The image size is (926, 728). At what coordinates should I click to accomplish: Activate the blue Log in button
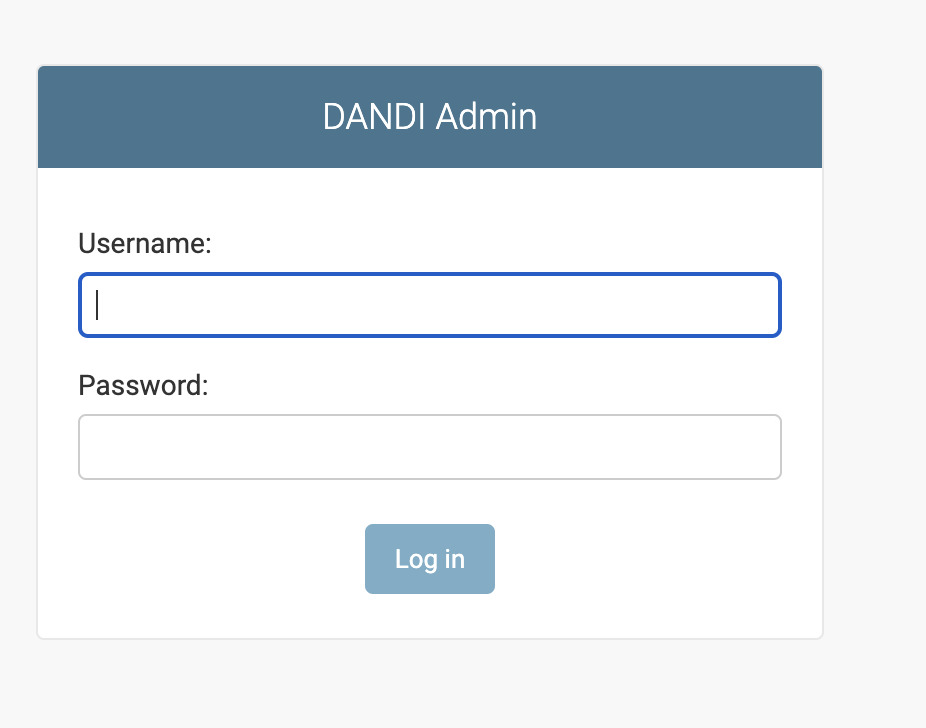pyautogui.click(x=430, y=559)
